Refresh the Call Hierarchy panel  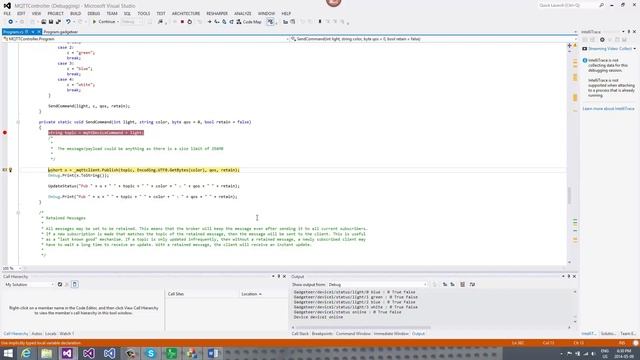point(60,284)
